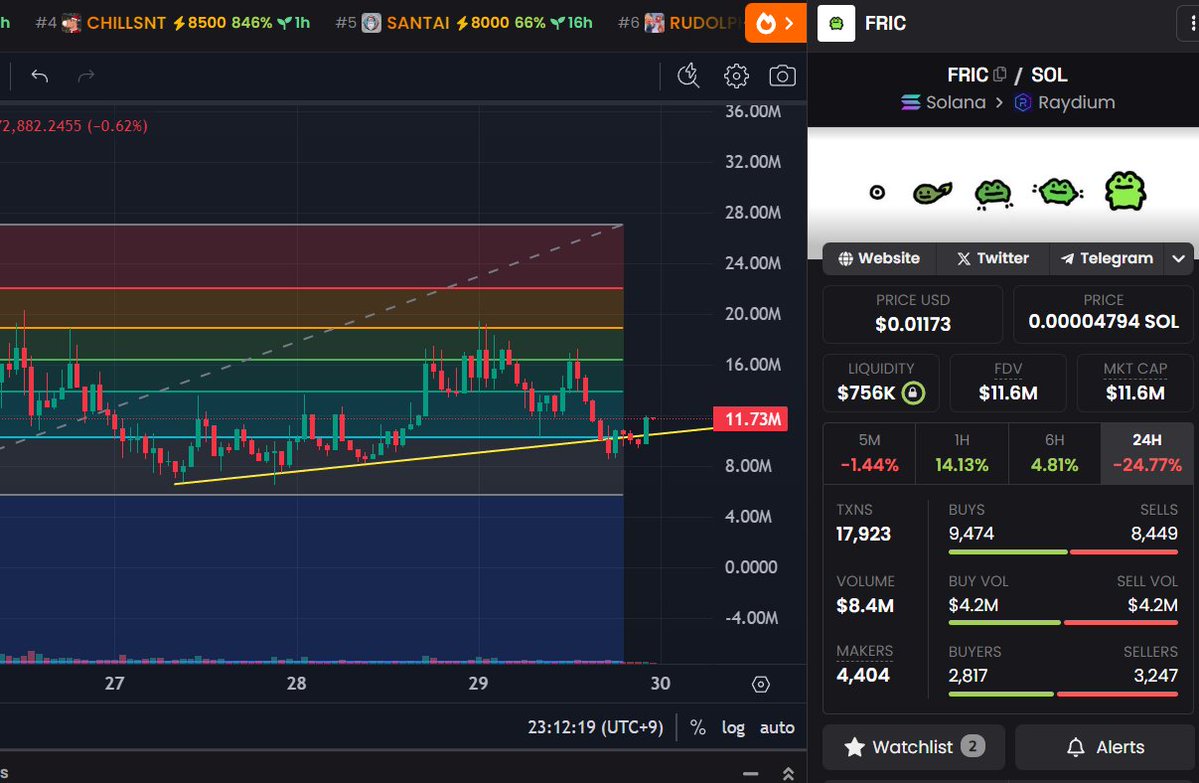The image size is (1199, 783).
Task: Open trending token #5 SANTAI
Action: point(464,23)
